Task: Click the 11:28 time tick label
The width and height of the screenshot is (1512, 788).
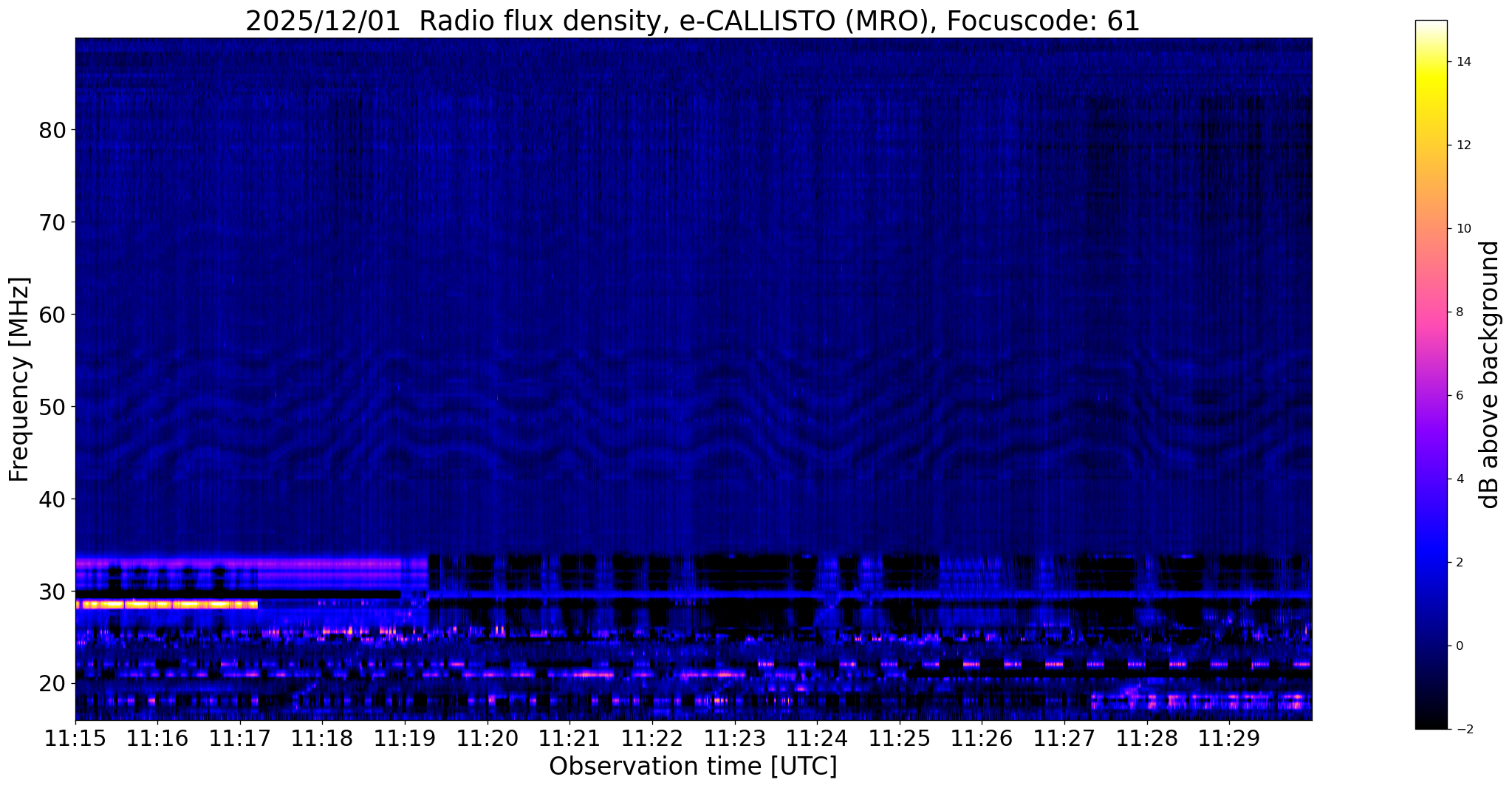Action: point(1146,738)
